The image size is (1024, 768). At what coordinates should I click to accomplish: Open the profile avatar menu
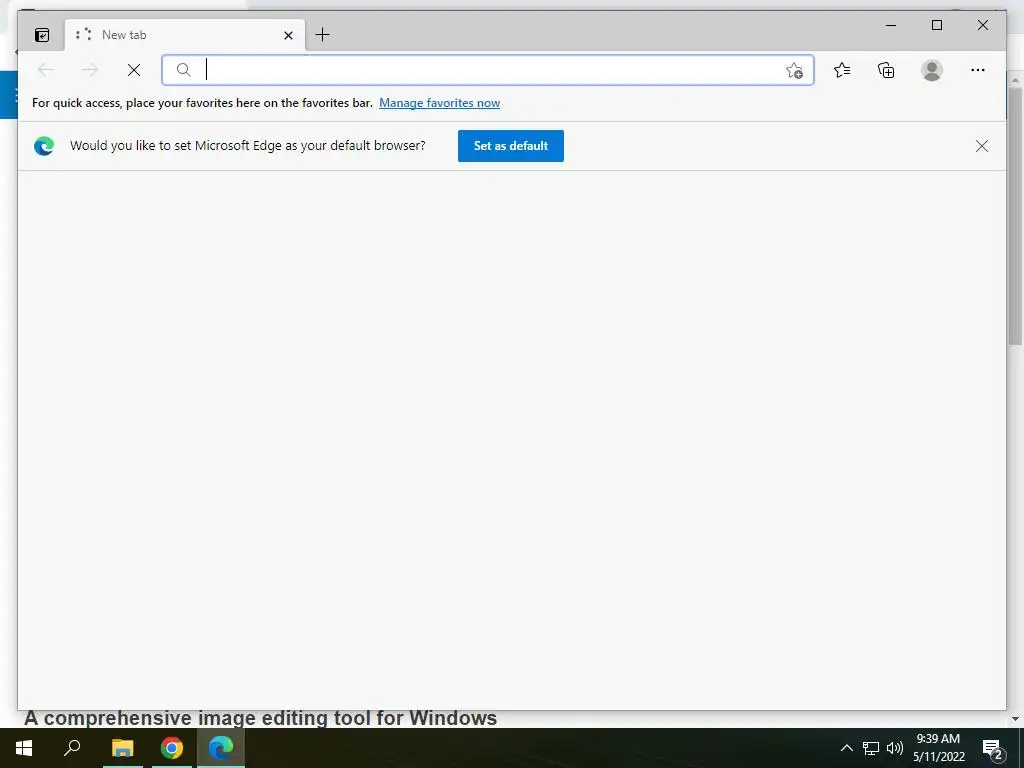(x=932, y=70)
